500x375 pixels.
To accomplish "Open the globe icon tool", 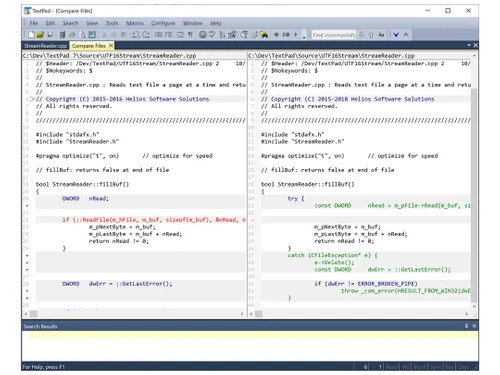I will [x=202, y=35].
